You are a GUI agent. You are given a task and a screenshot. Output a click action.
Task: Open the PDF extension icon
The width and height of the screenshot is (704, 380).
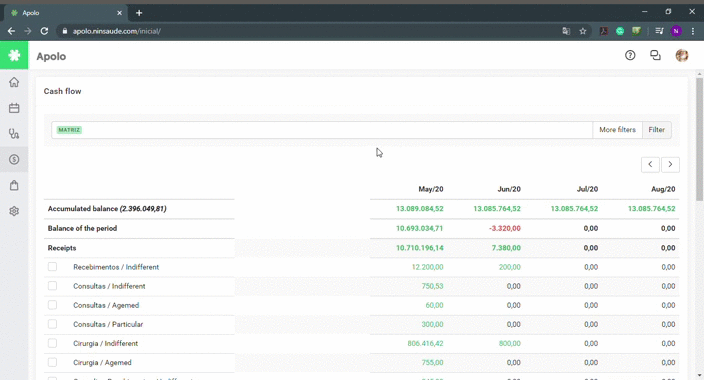604,31
